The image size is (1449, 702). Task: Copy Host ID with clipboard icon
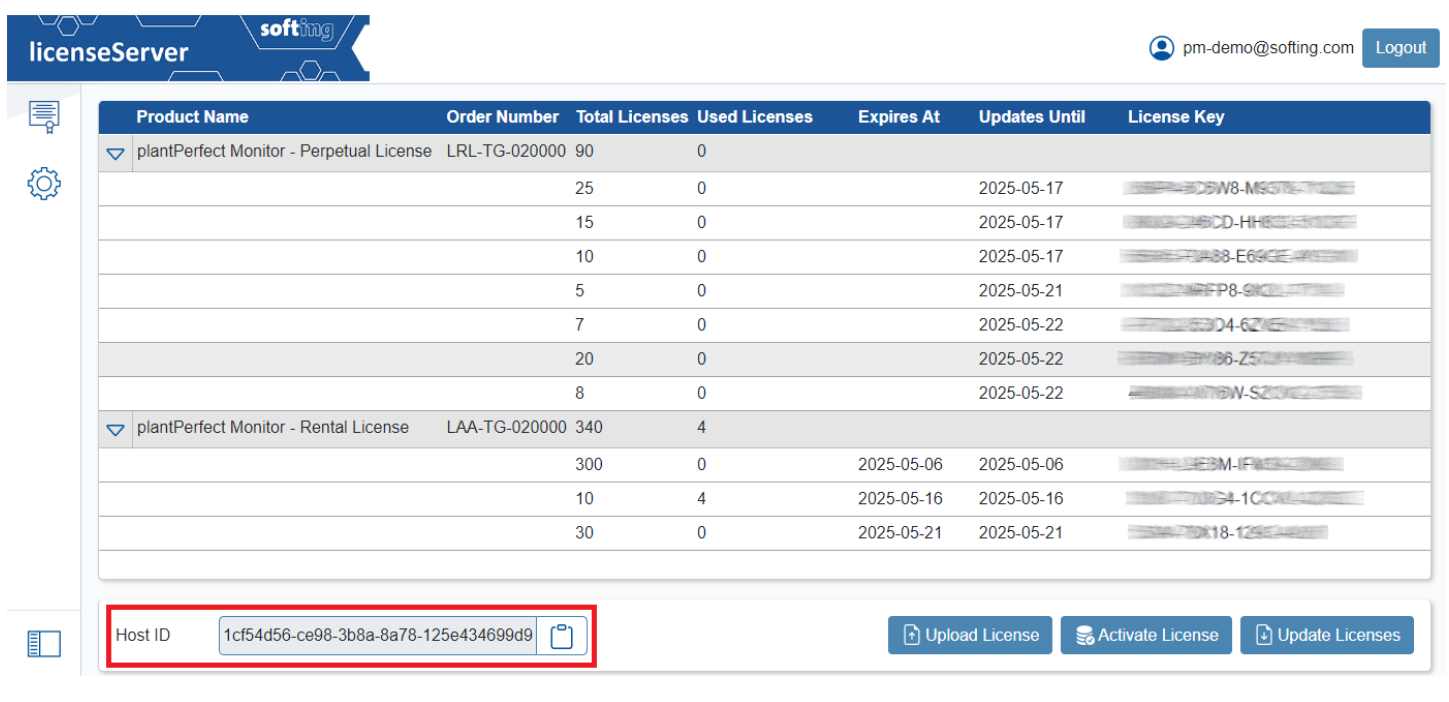coord(562,636)
